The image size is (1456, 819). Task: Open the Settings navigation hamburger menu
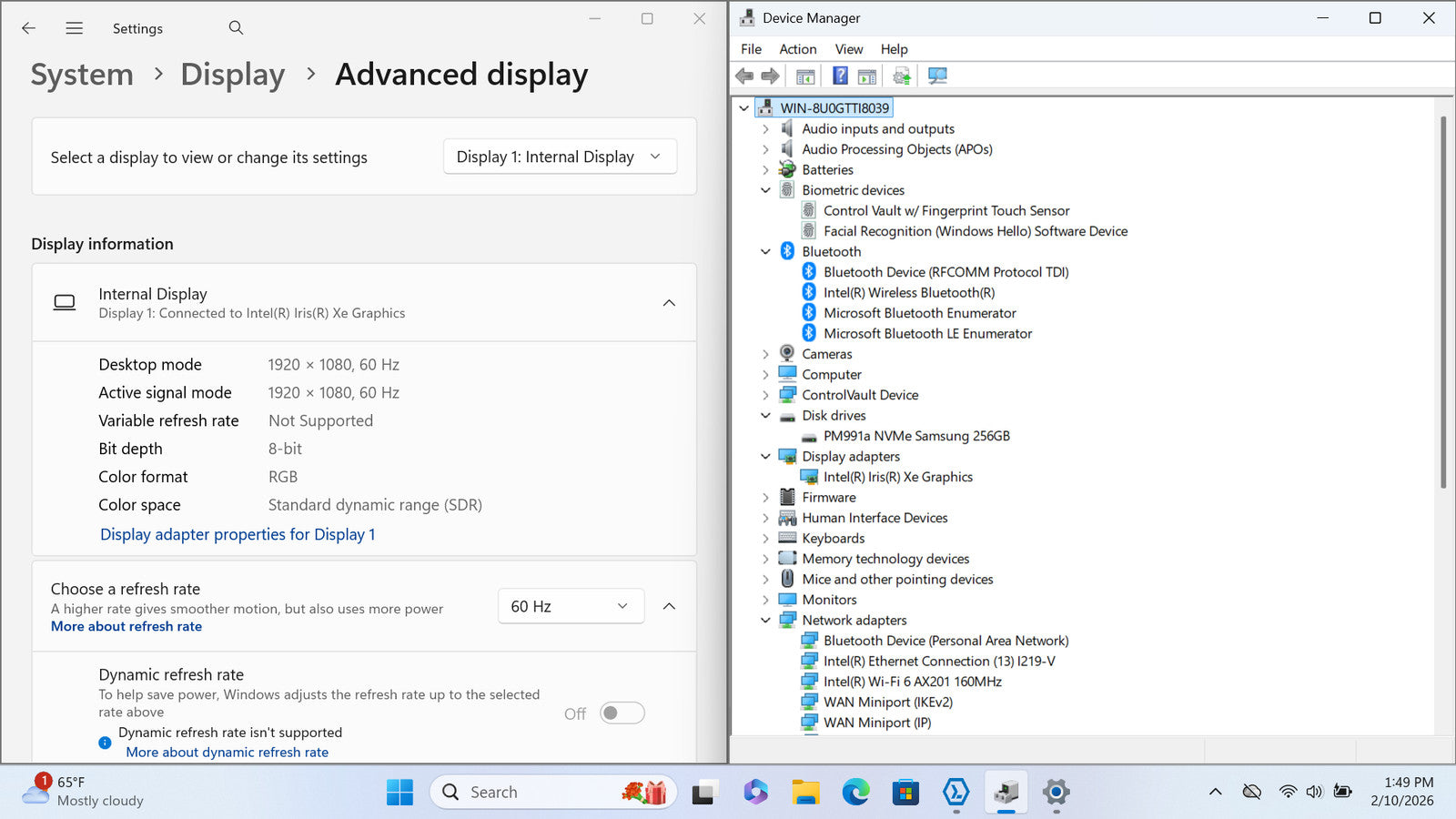coord(75,28)
